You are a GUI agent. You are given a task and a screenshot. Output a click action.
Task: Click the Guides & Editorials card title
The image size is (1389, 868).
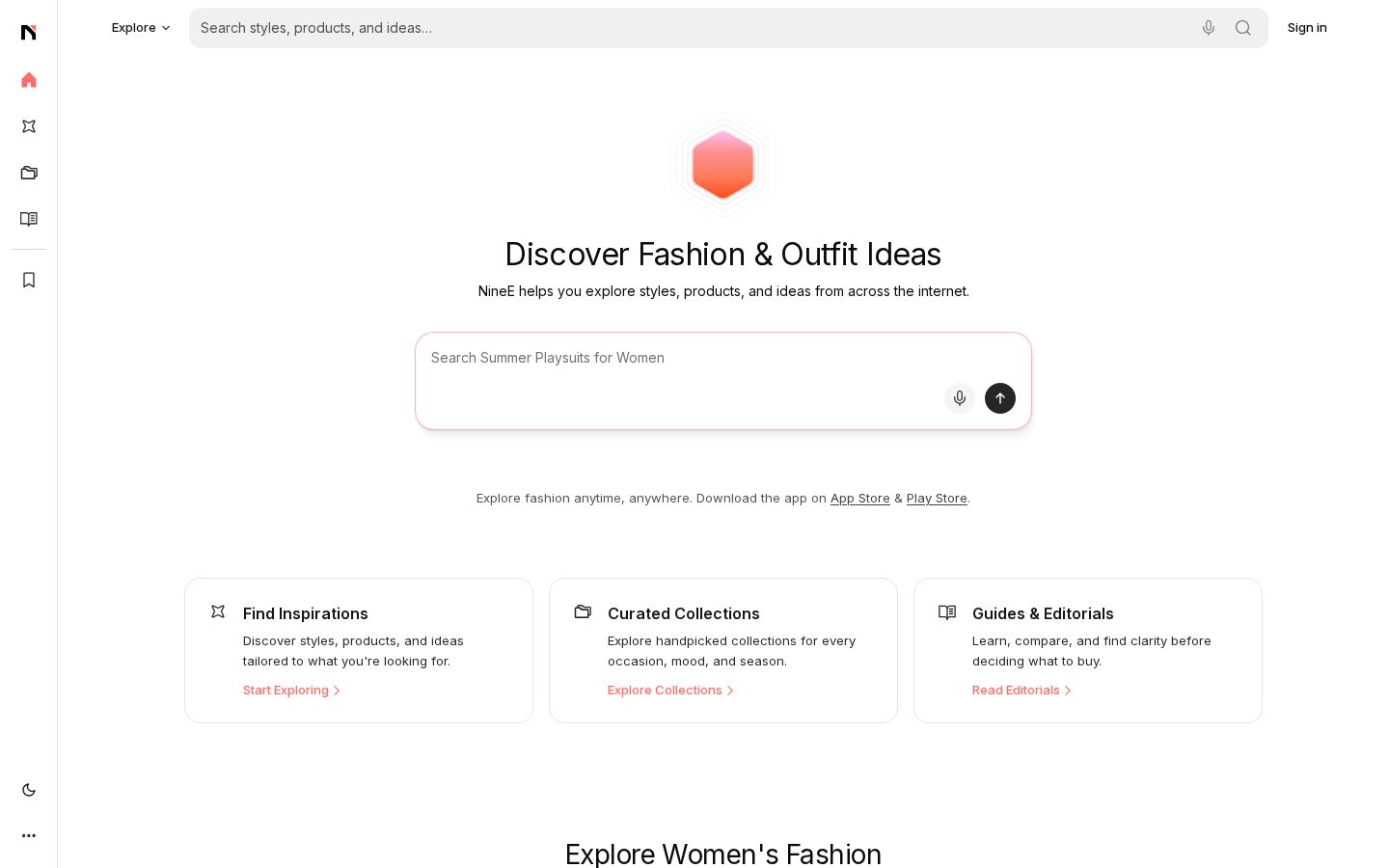coord(1043,613)
